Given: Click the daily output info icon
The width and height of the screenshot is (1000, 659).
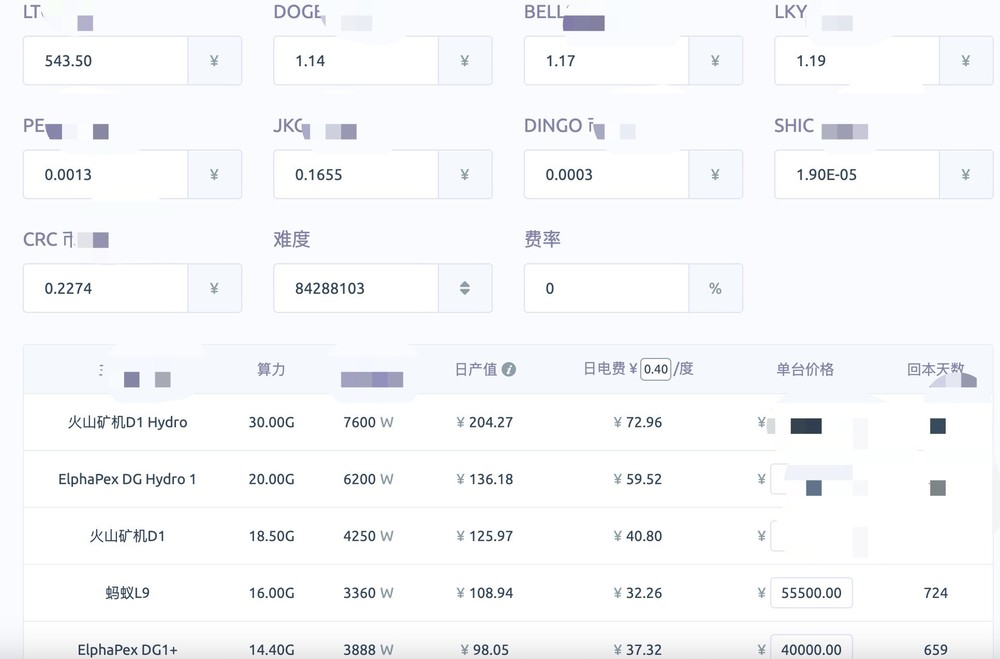Looking at the screenshot, I should [x=509, y=369].
